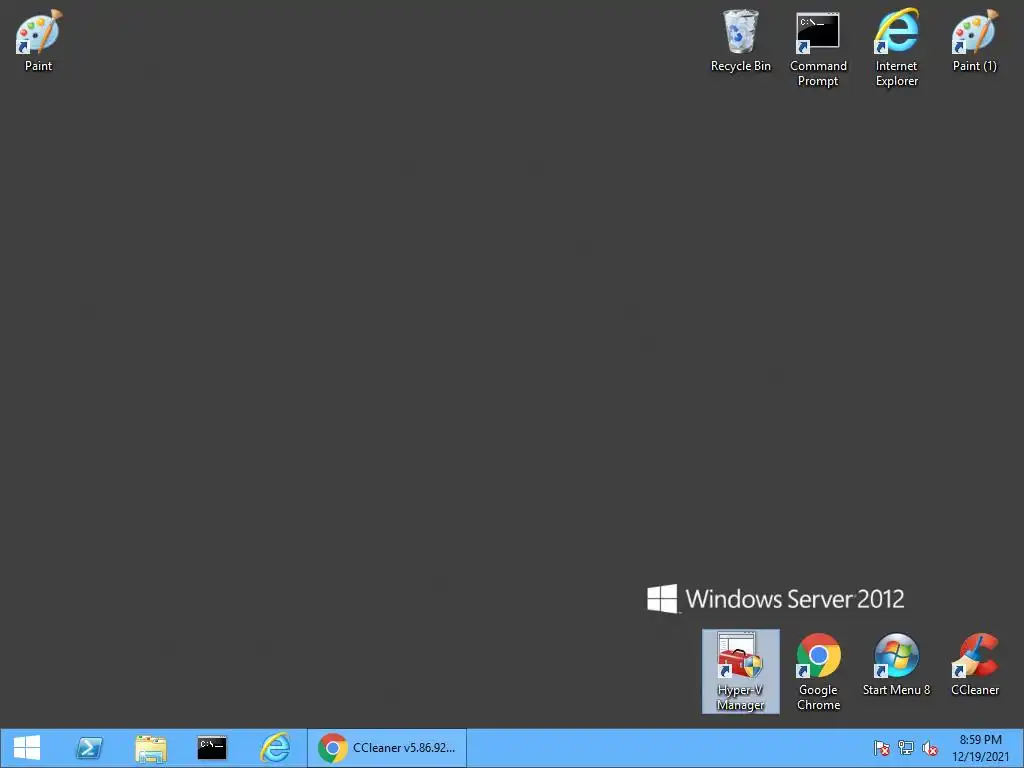
Task: Open the network status tray icon
Action: point(906,748)
